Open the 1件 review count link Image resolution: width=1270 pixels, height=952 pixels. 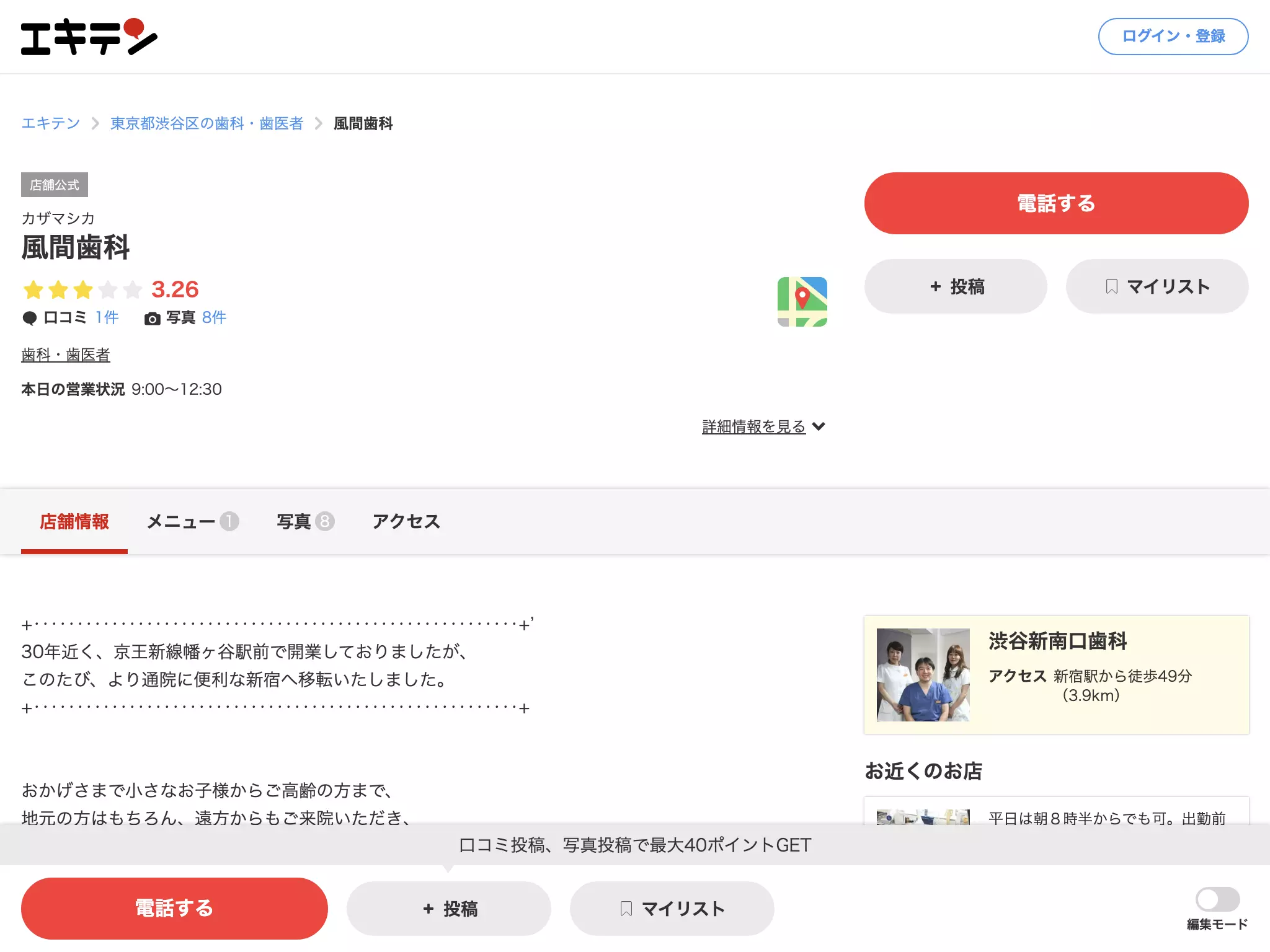tap(107, 318)
